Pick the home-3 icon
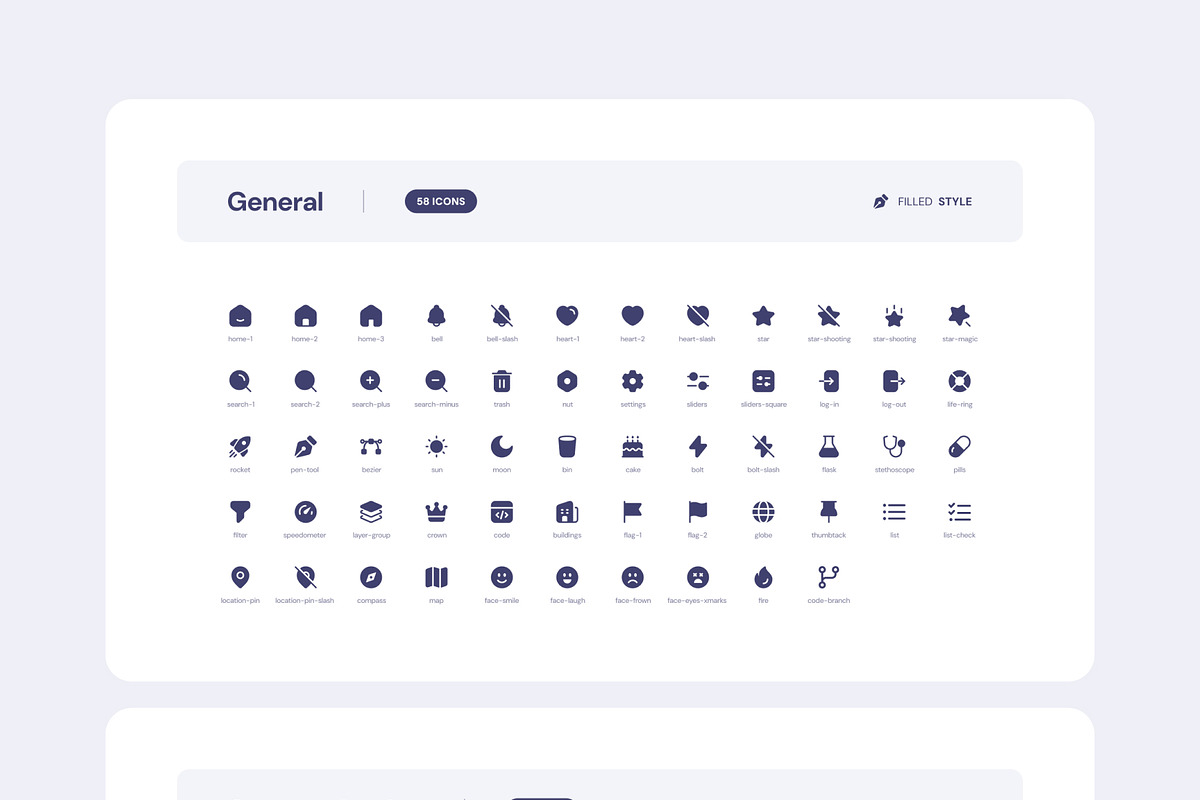Image resolution: width=1200 pixels, height=800 pixels. 371,316
